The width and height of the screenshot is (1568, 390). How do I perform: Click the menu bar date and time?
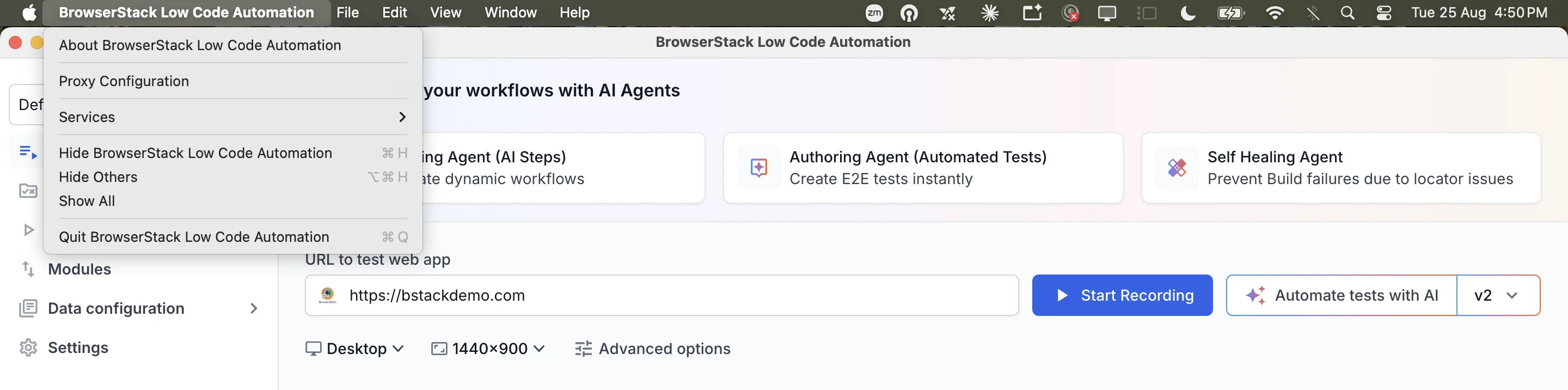click(x=1479, y=13)
